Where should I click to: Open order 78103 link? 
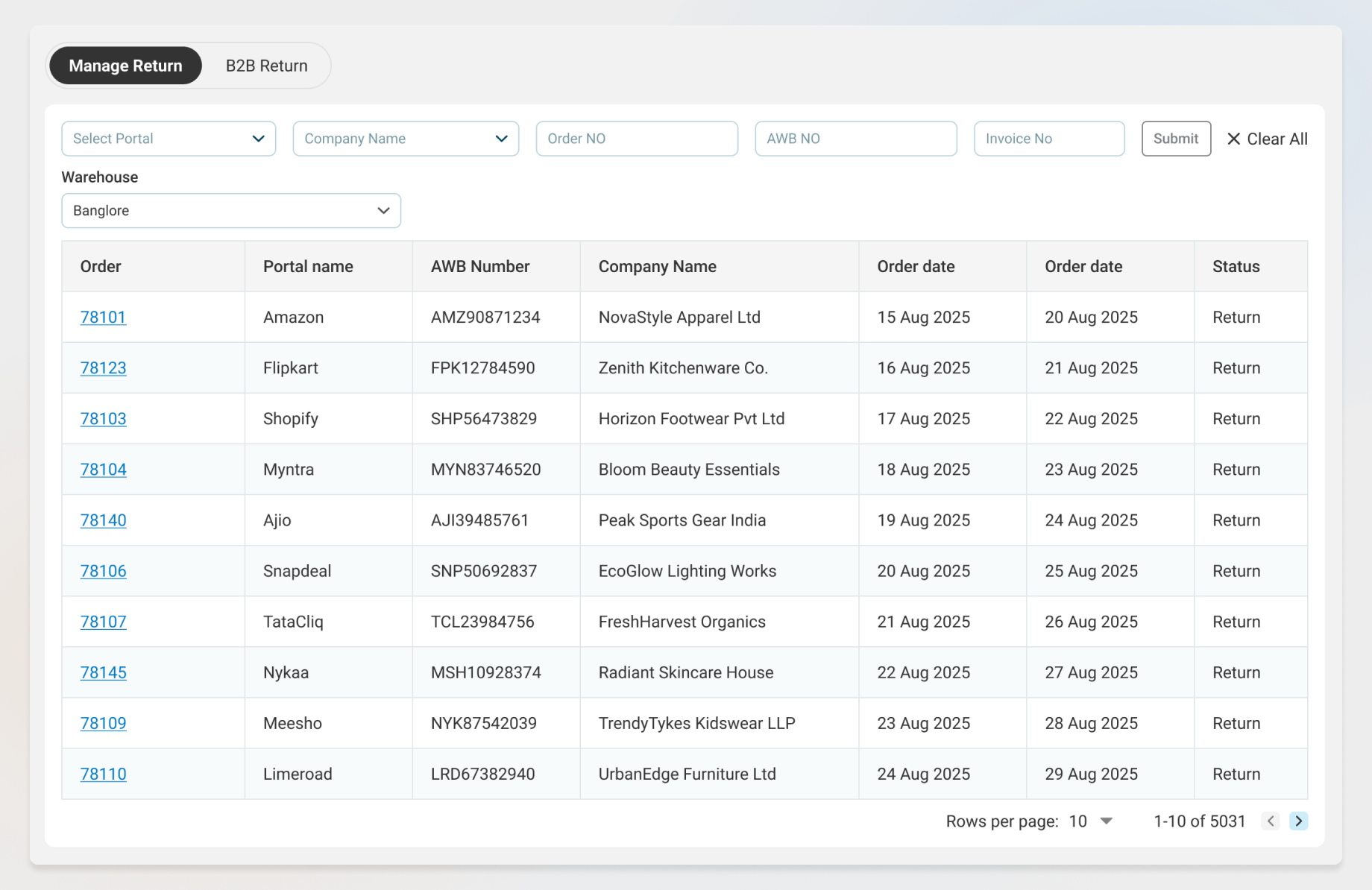coord(103,419)
